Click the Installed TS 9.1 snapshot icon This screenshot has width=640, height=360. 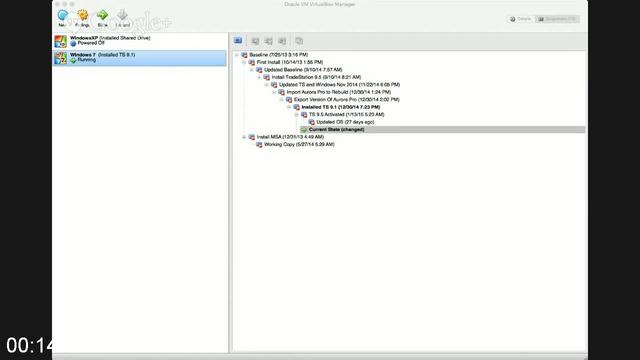point(297,107)
